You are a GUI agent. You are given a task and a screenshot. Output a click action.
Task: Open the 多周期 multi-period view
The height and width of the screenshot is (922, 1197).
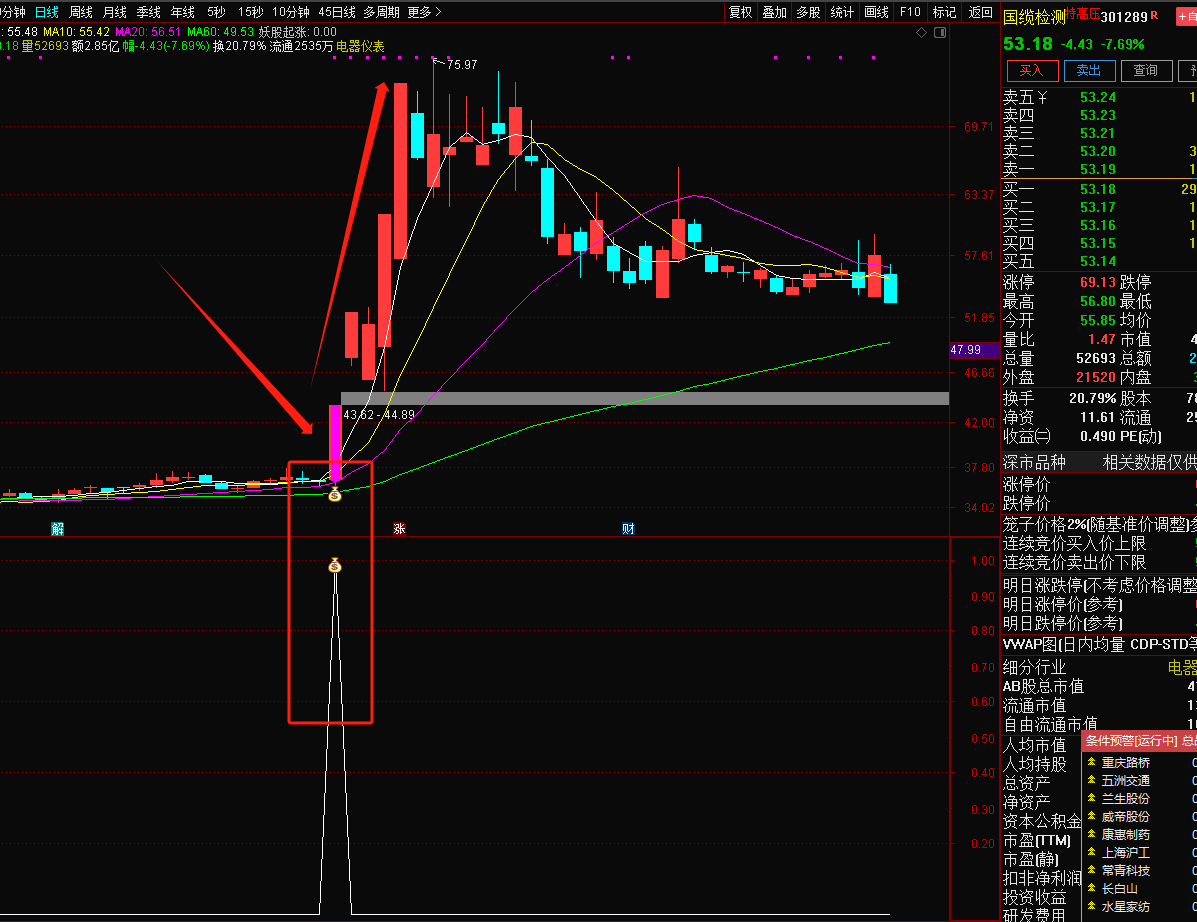(x=381, y=12)
